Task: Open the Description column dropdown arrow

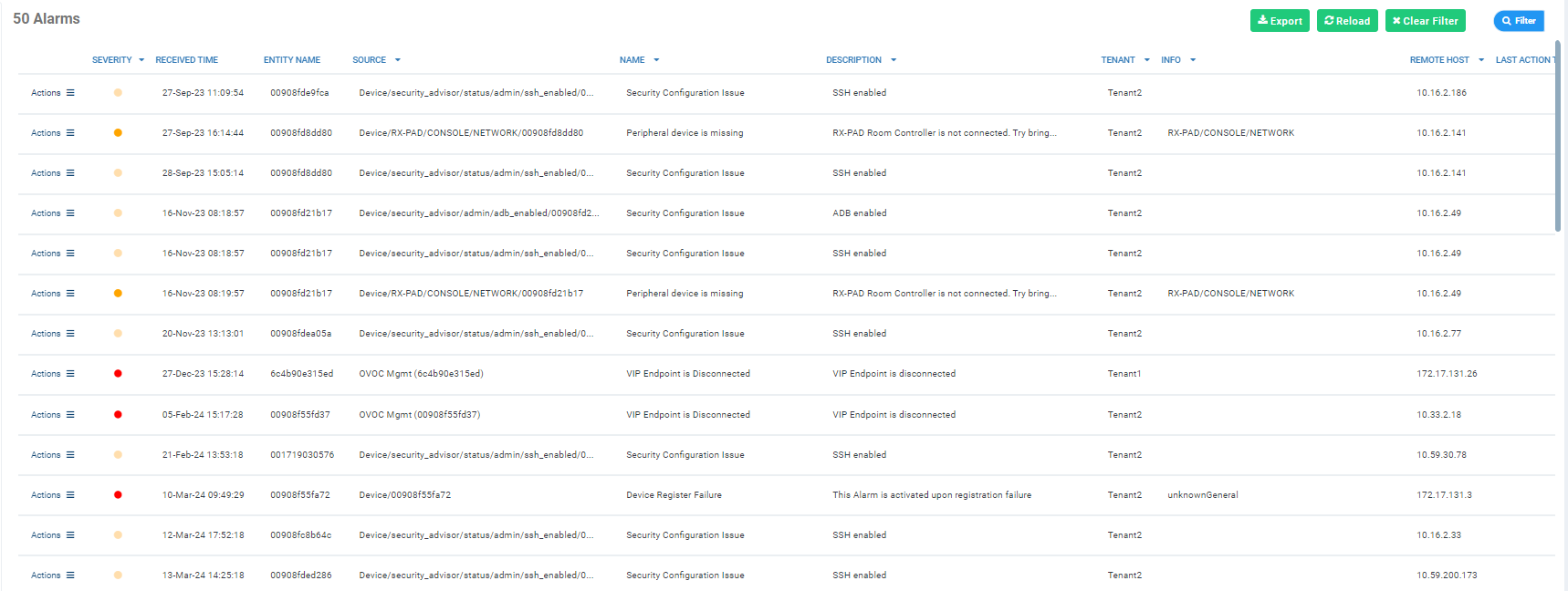Action: 894,60
